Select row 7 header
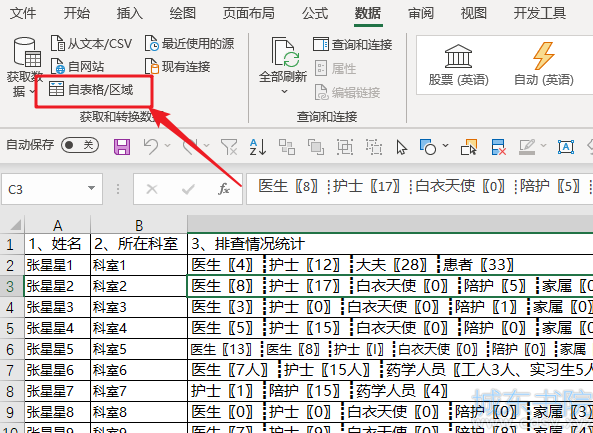The height and width of the screenshot is (433, 593). pyautogui.click(x=12, y=370)
